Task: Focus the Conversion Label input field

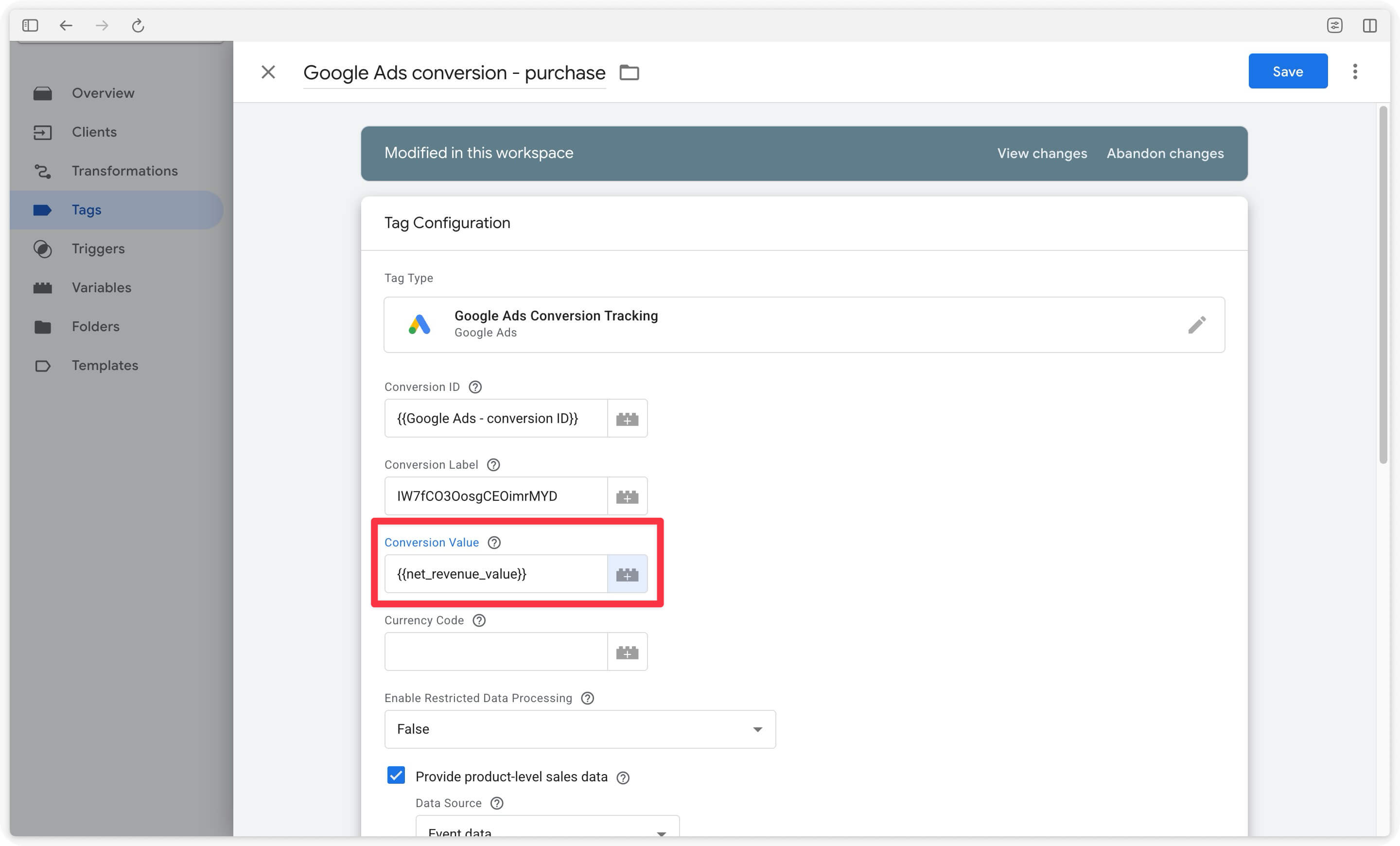Action: coord(496,496)
